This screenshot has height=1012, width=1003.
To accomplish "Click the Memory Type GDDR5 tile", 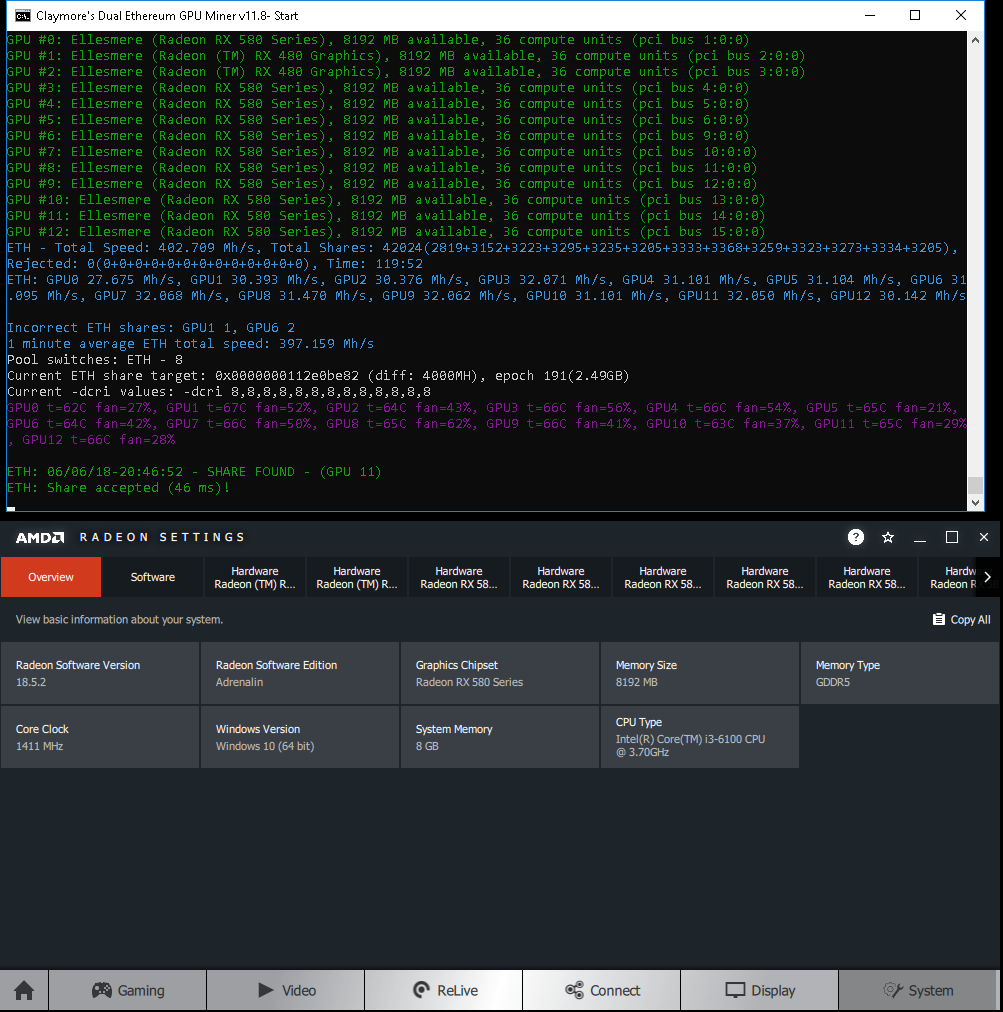I will (900, 673).
